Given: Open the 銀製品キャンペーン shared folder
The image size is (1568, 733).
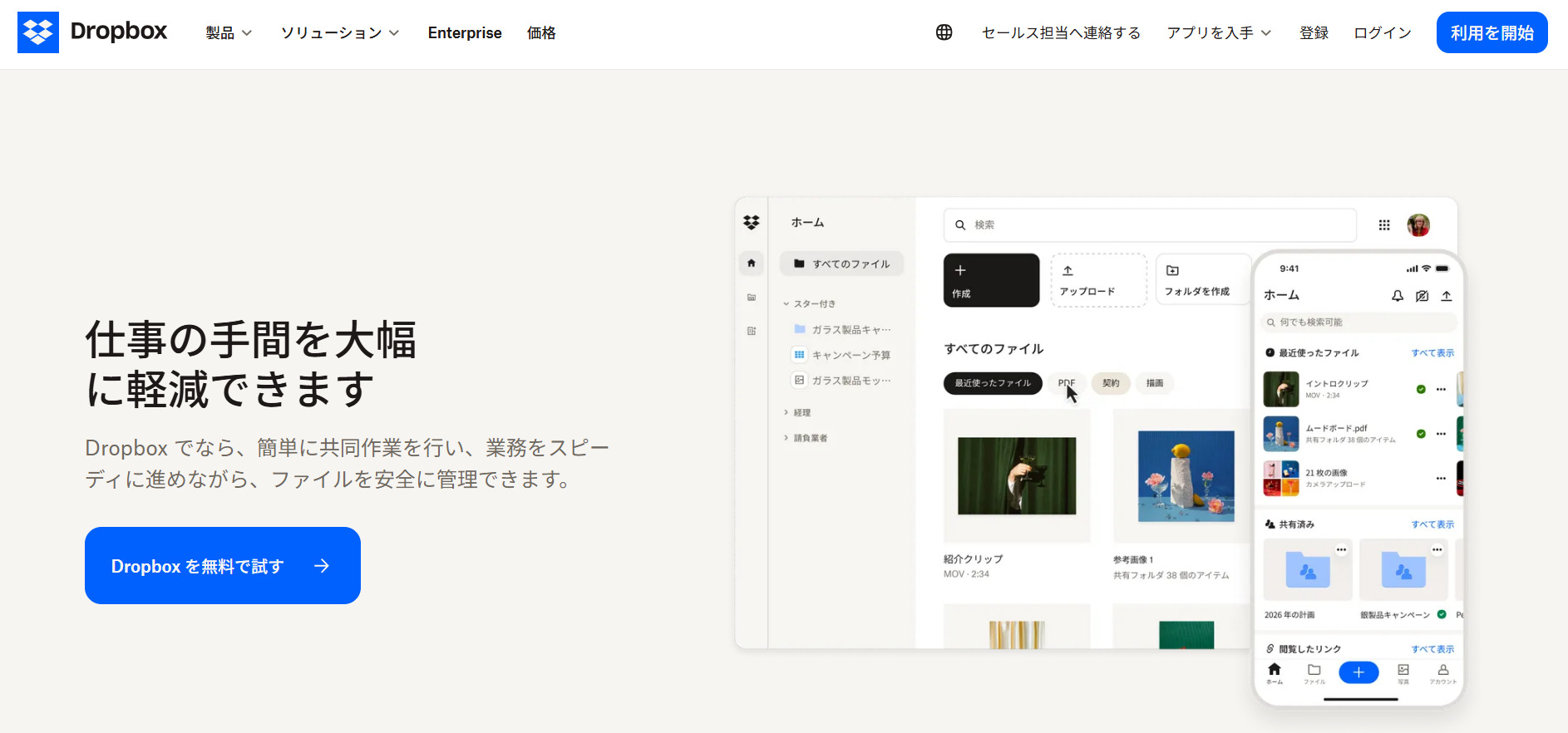Looking at the screenshot, I should 1403,570.
